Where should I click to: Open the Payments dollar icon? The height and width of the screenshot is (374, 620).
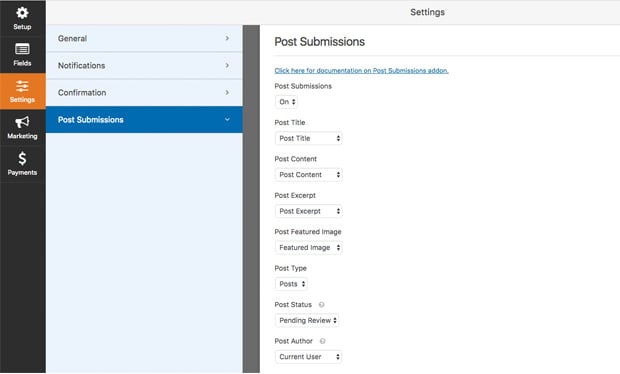[x=22, y=158]
